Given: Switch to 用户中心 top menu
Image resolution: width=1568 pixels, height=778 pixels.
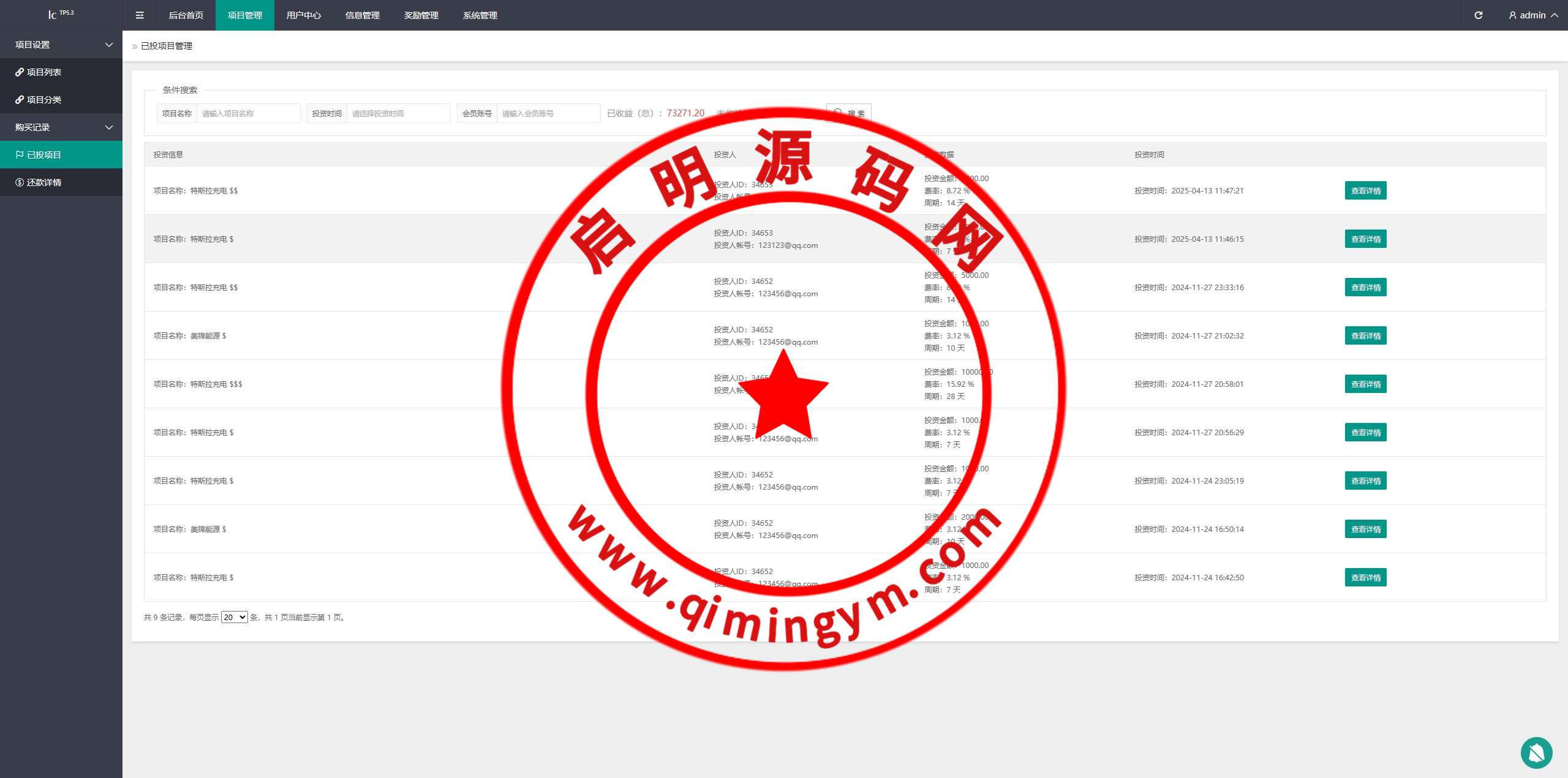Looking at the screenshot, I should [304, 15].
